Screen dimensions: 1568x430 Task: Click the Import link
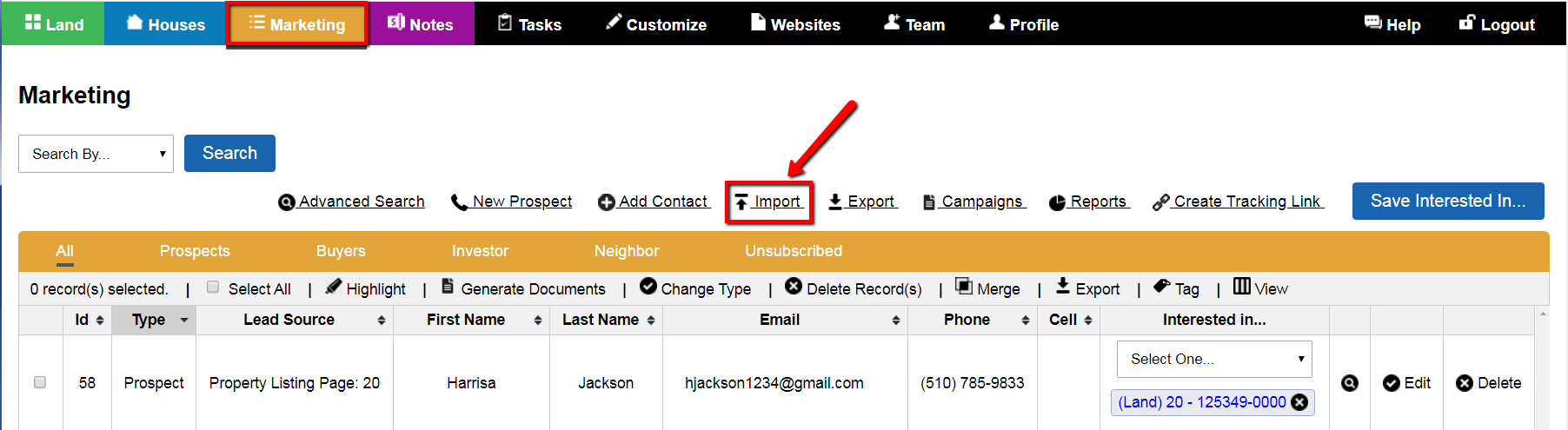point(768,202)
